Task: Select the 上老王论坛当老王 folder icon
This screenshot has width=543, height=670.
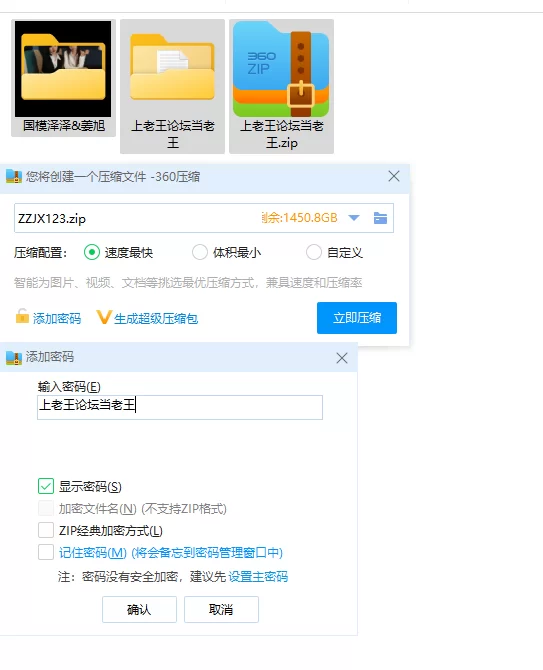Action: (x=172, y=68)
